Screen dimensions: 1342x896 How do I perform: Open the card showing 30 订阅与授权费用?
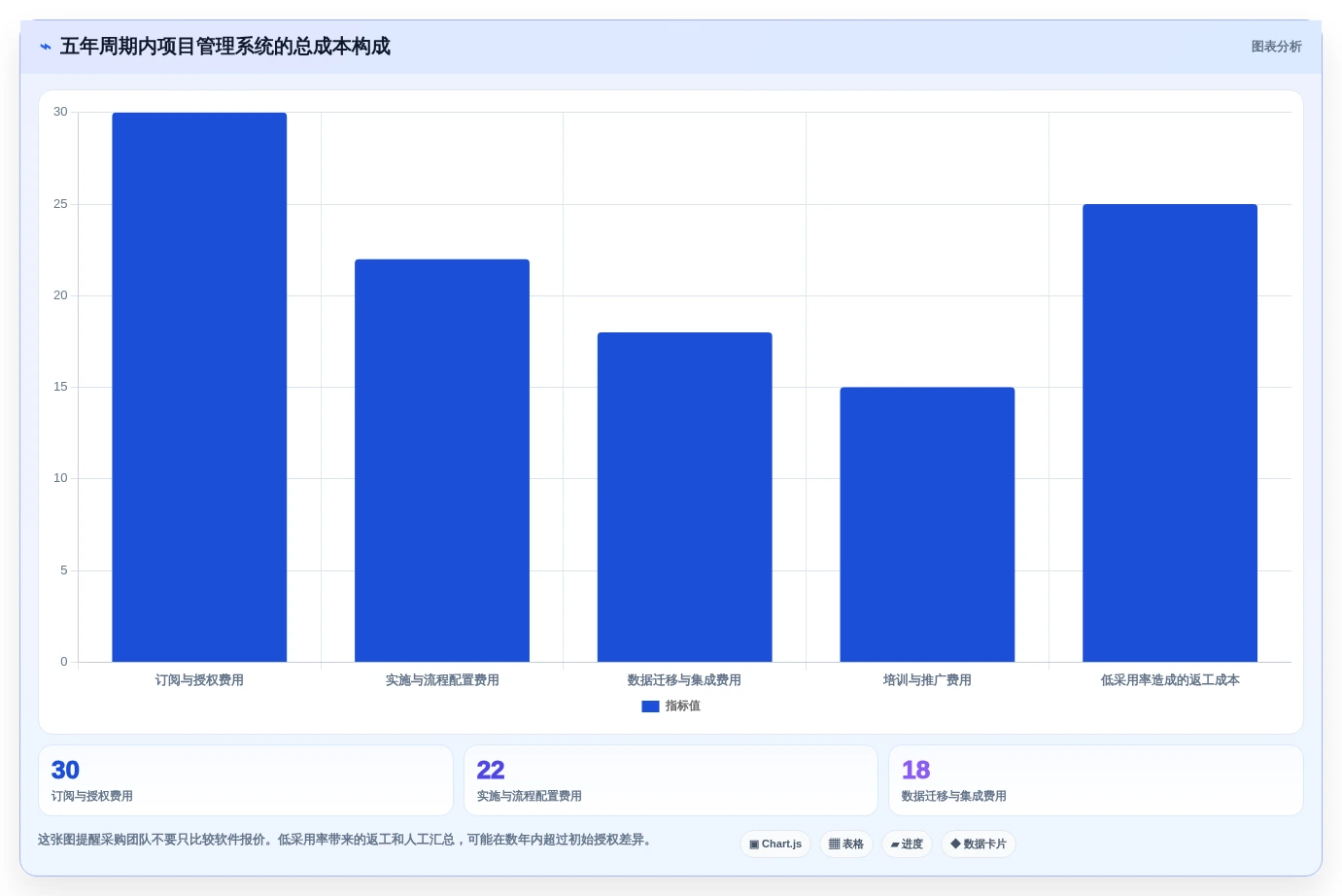click(246, 780)
